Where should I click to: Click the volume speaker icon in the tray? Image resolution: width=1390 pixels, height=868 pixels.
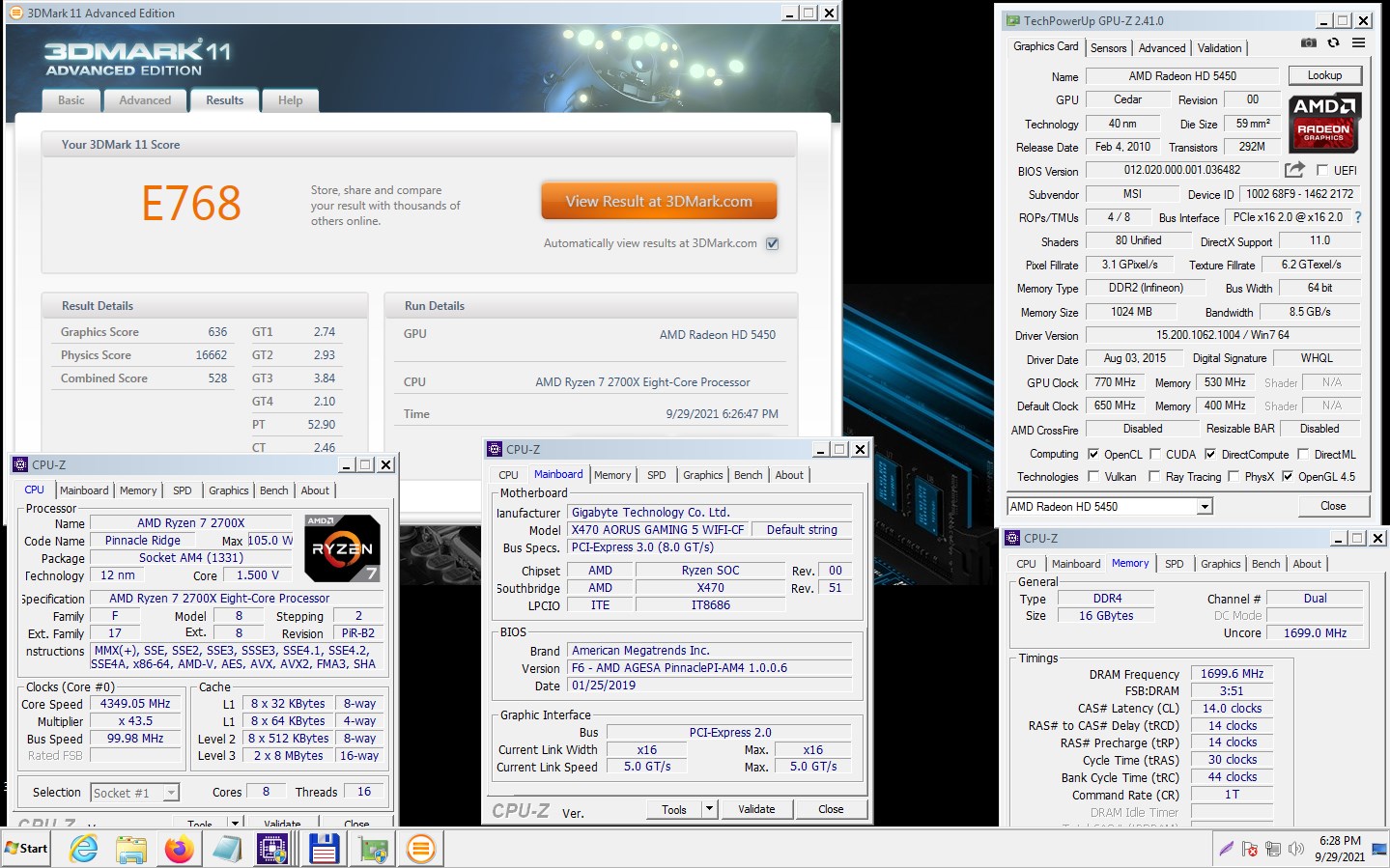(x=1296, y=849)
